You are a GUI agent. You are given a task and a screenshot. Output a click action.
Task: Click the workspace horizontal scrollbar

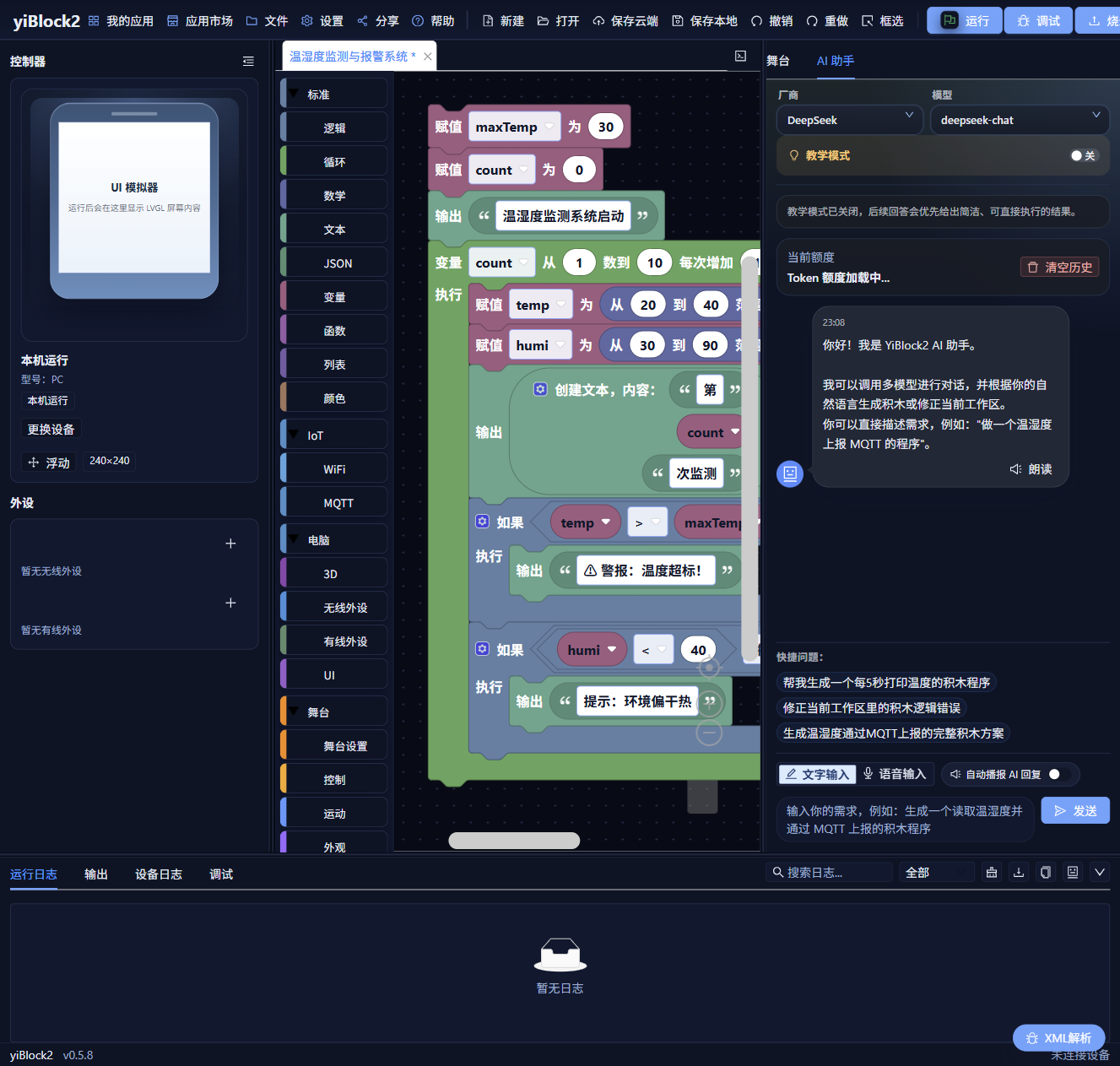(514, 841)
